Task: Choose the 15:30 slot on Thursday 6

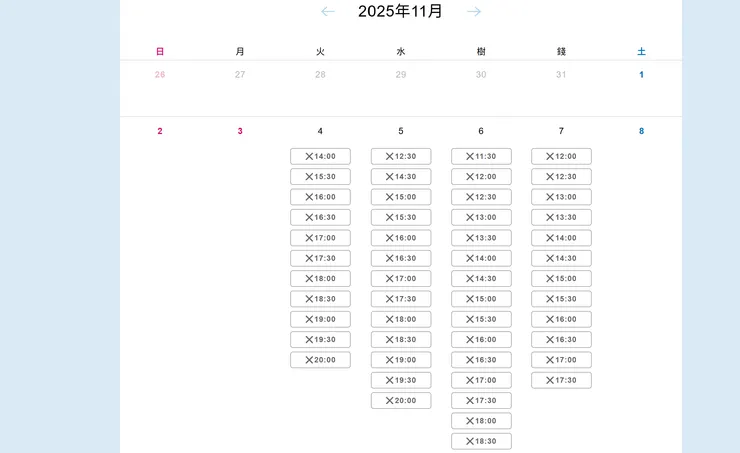Action: 481,319
